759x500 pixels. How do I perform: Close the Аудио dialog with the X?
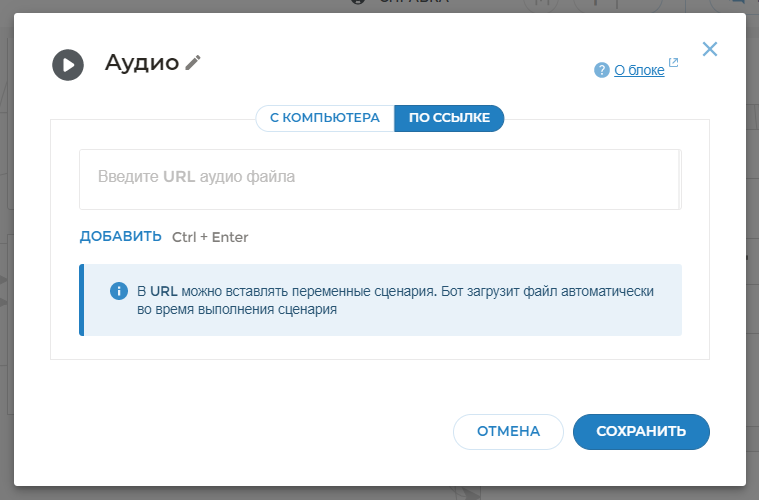[x=710, y=49]
